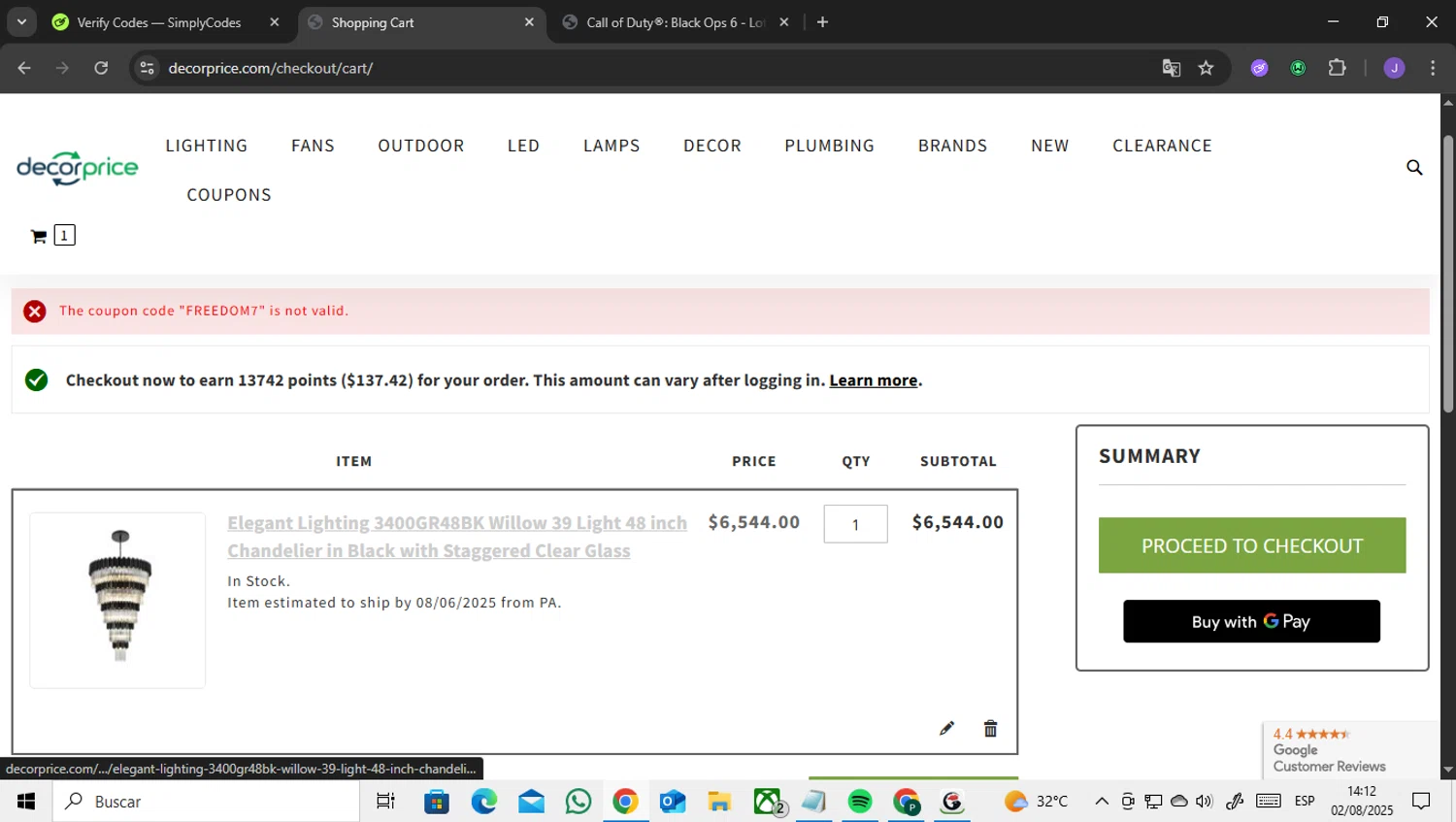1456x822 pixels.
Task: Open the FANS menu
Action: [x=313, y=146]
